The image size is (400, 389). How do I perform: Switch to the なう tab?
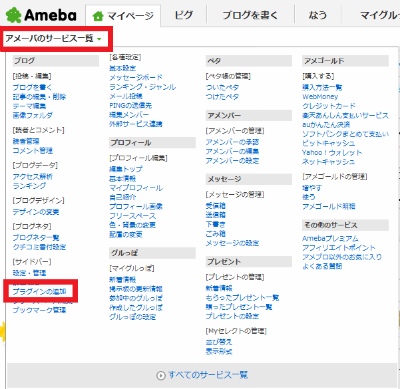click(317, 15)
